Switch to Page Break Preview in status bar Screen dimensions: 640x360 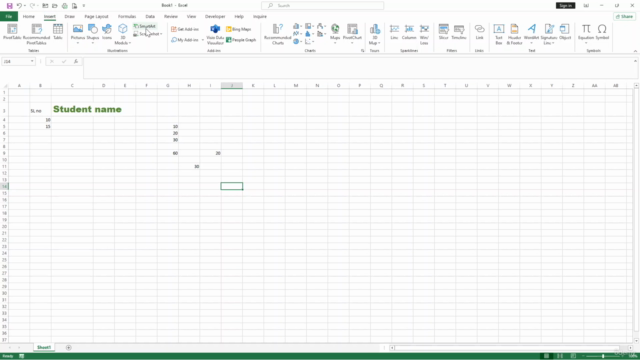(573, 356)
